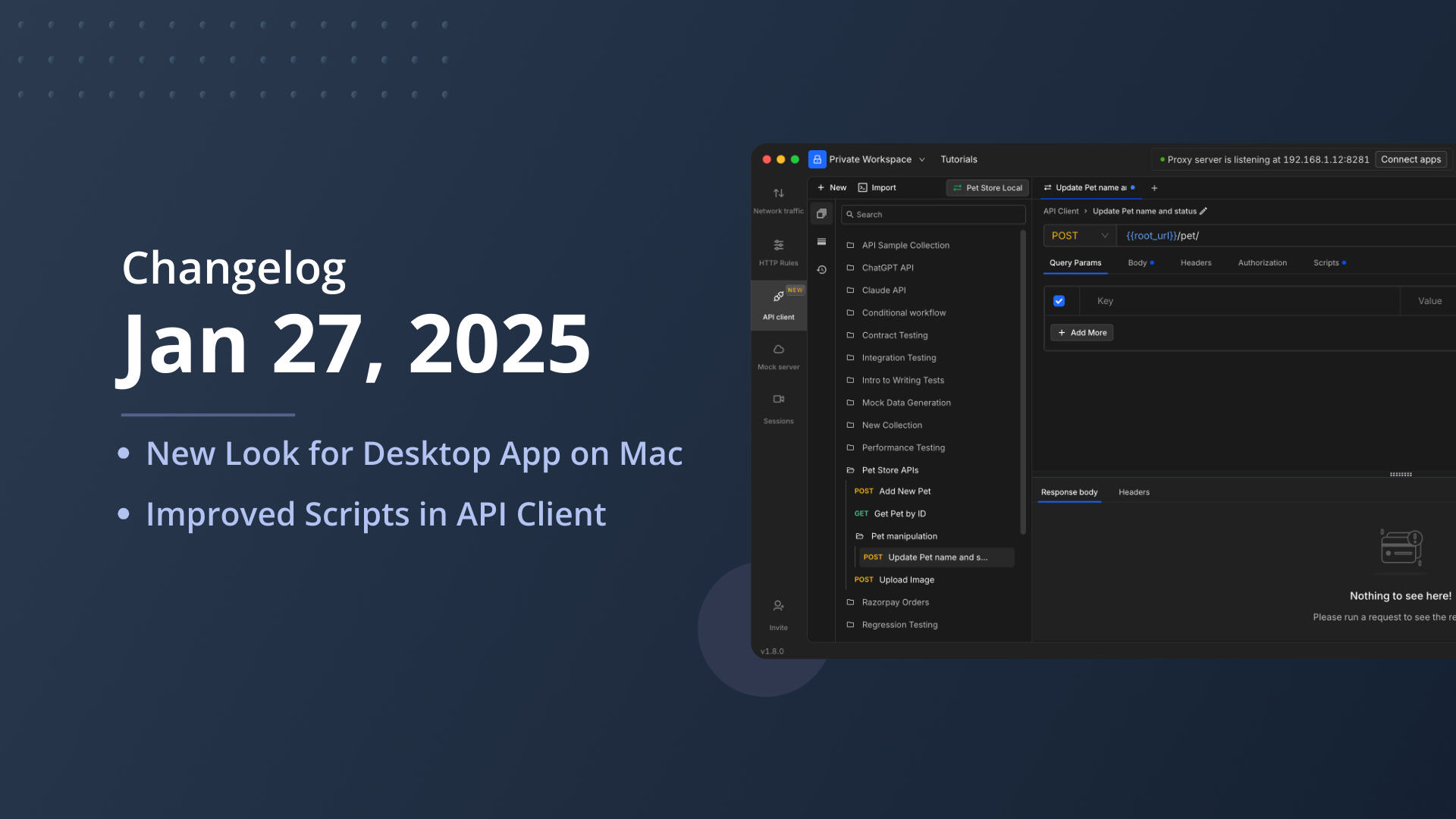Image resolution: width=1456 pixels, height=819 pixels.
Task: Click the response panel resize handle
Action: pyautogui.click(x=1401, y=475)
